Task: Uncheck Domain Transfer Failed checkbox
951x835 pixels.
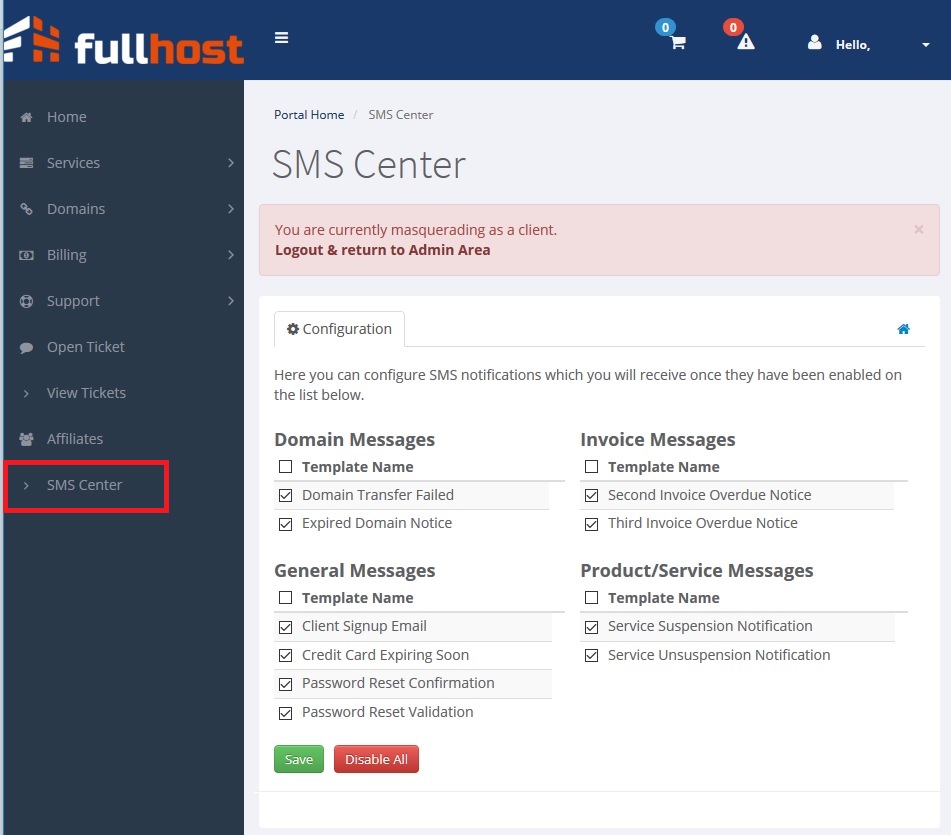Action: (x=286, y=495)
